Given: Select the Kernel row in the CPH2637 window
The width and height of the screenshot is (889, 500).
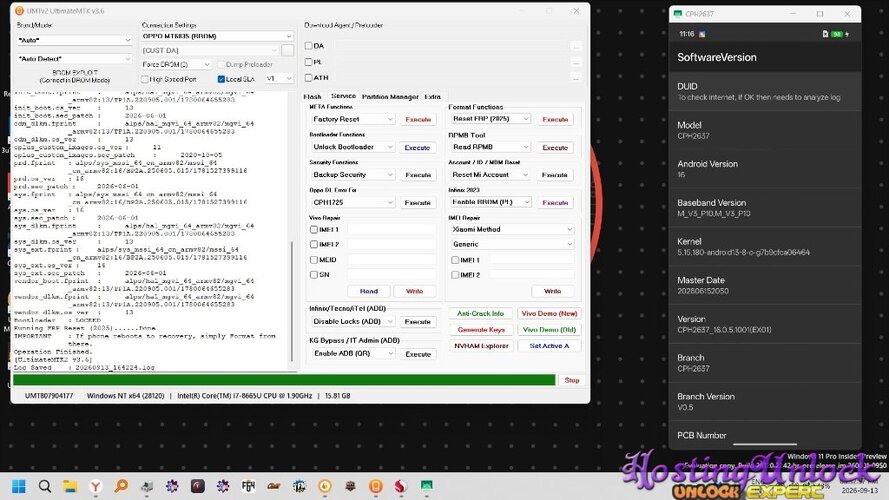Looking at the screenshot, I should coord(765,247).
